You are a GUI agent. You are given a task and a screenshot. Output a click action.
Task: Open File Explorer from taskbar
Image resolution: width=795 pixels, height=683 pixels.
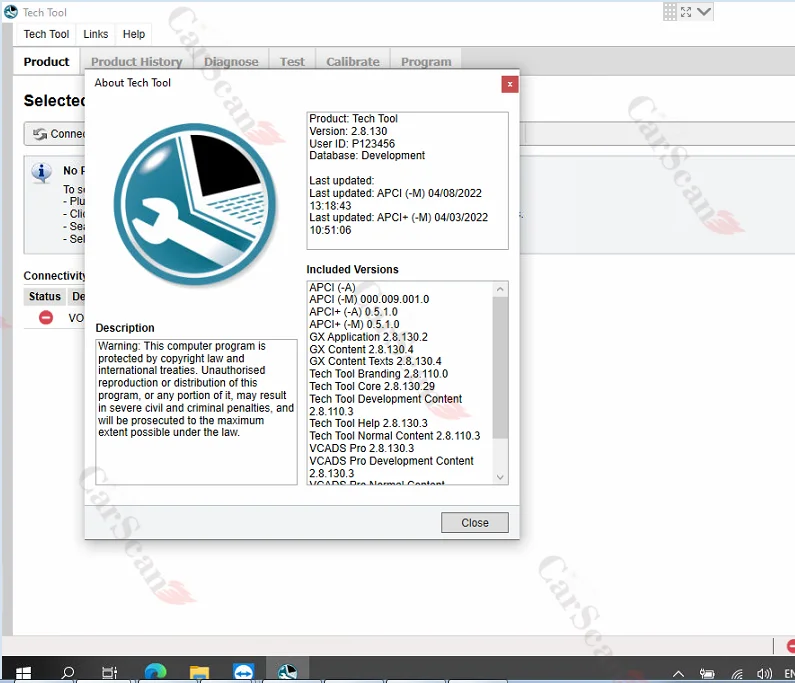tap(199, 672)
